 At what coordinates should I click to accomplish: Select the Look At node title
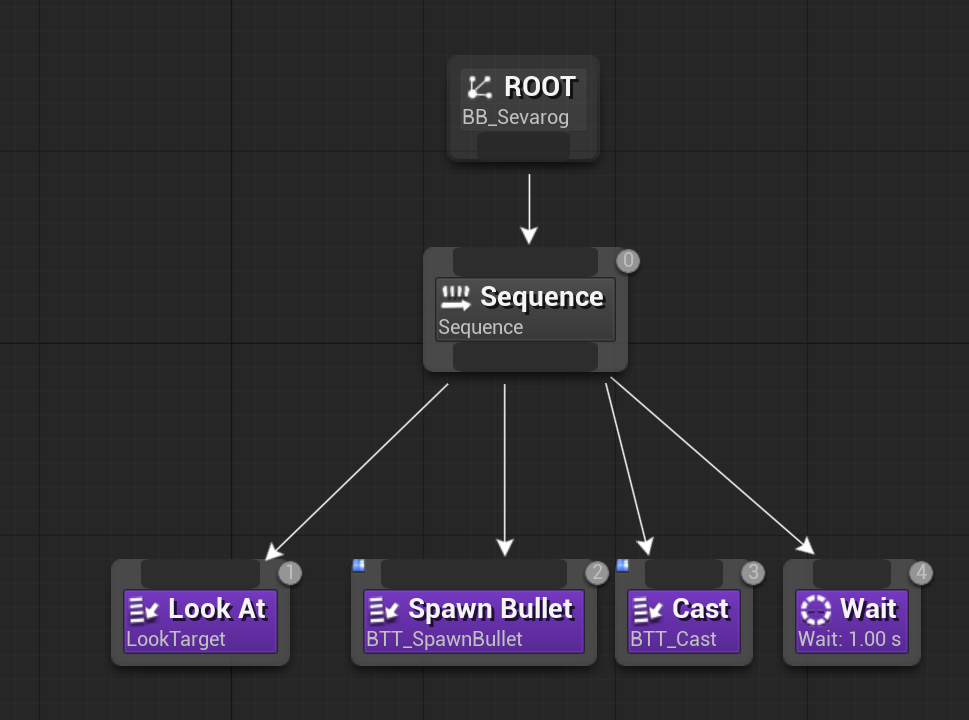(x=218, y=609)
